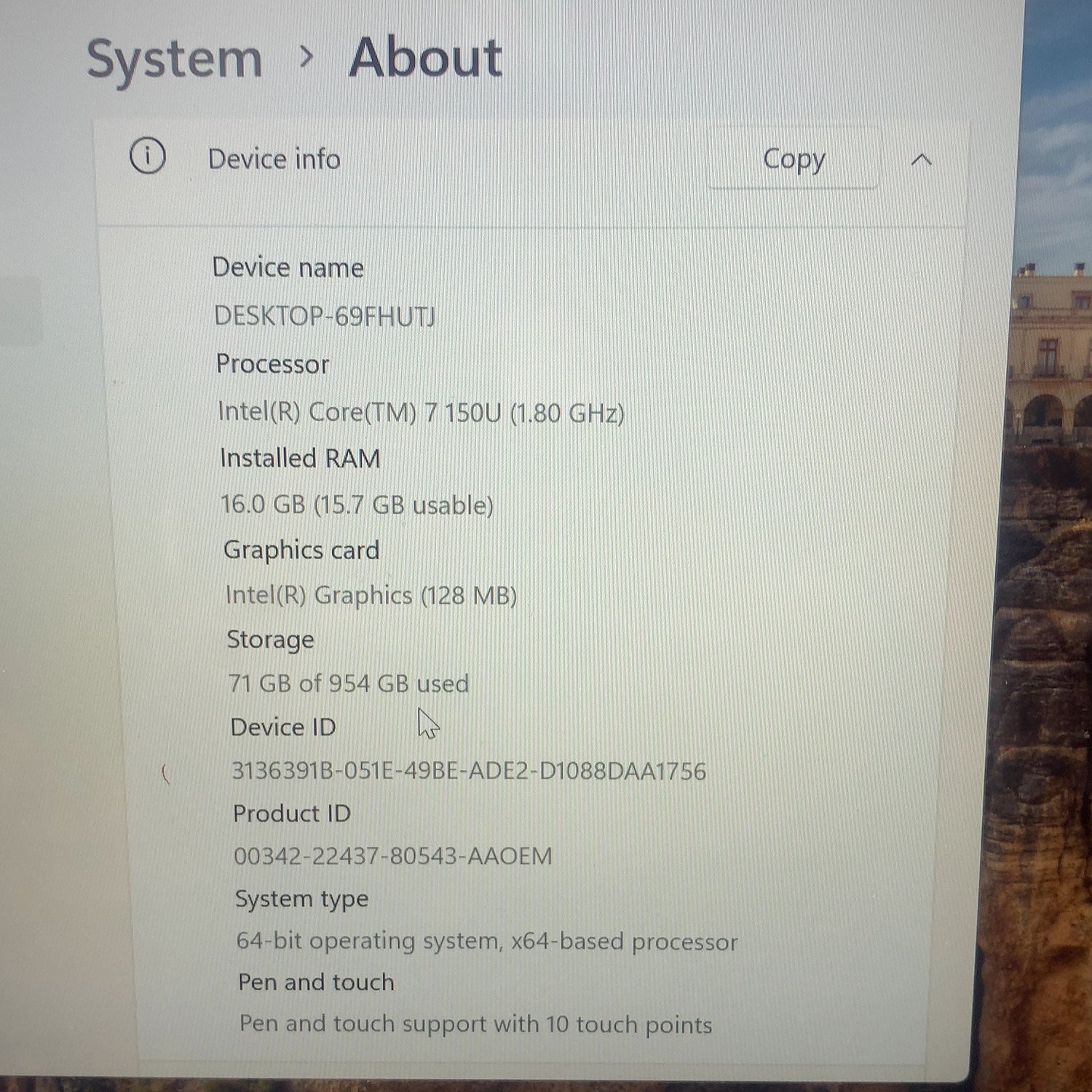Click the 64-bit operating system type text

click(487, 941)
